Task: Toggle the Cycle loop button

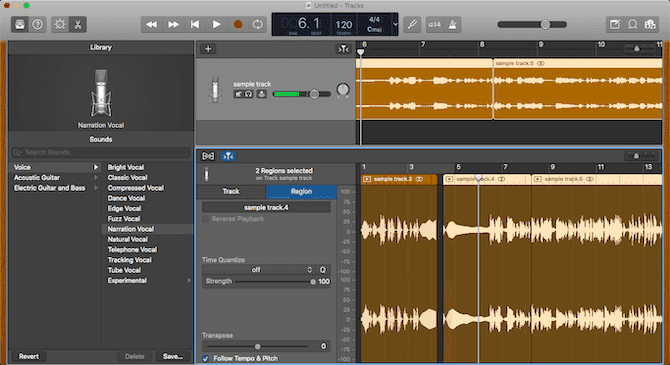Action: tap(258, 24)
